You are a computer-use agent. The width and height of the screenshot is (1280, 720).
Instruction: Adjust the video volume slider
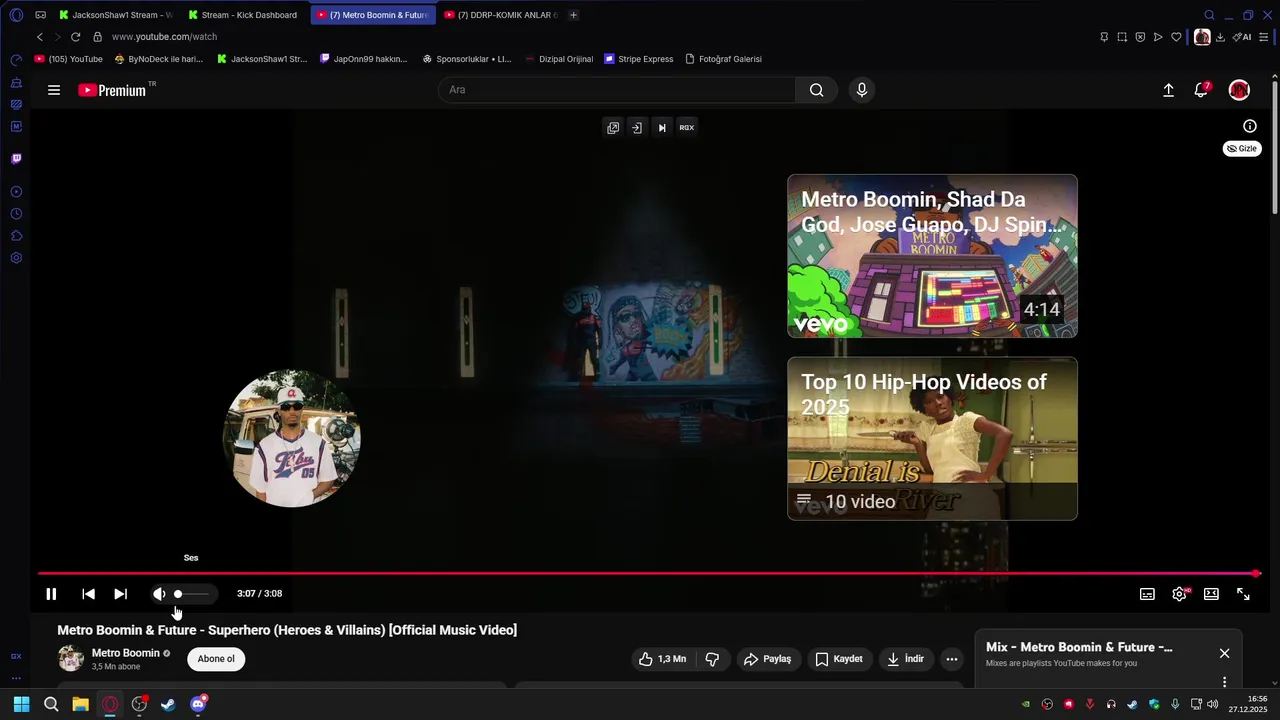(192, 594)
